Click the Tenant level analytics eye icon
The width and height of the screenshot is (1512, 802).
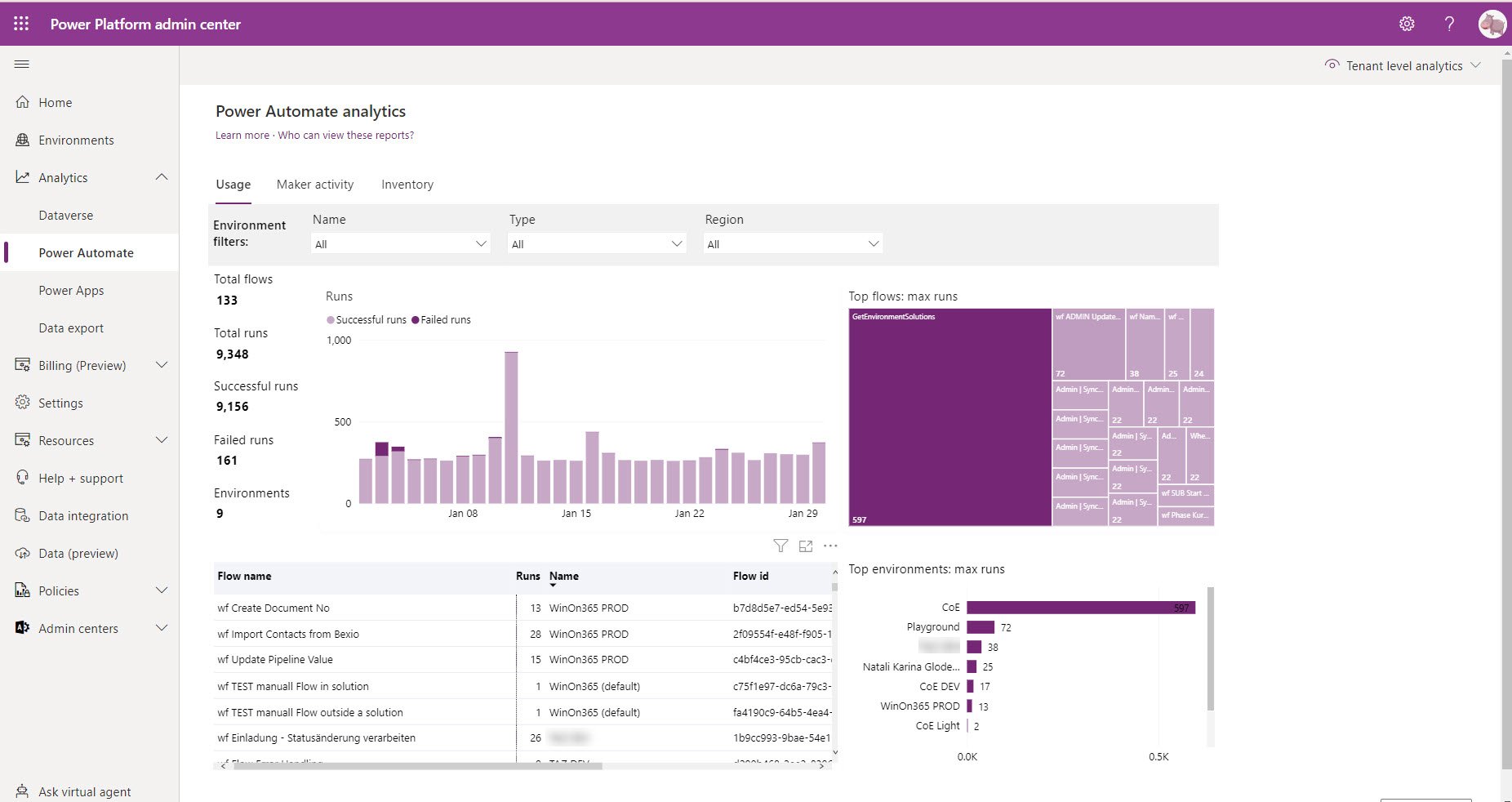pos(1332,65)
